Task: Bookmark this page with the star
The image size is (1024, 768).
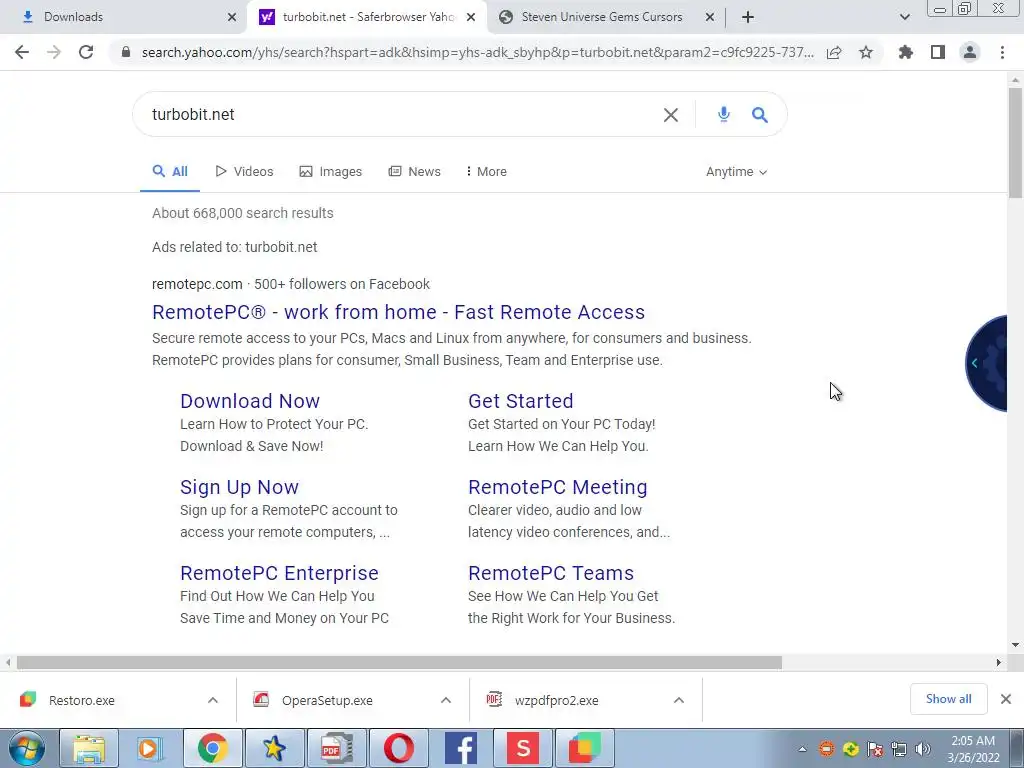Action: [866, 52]
